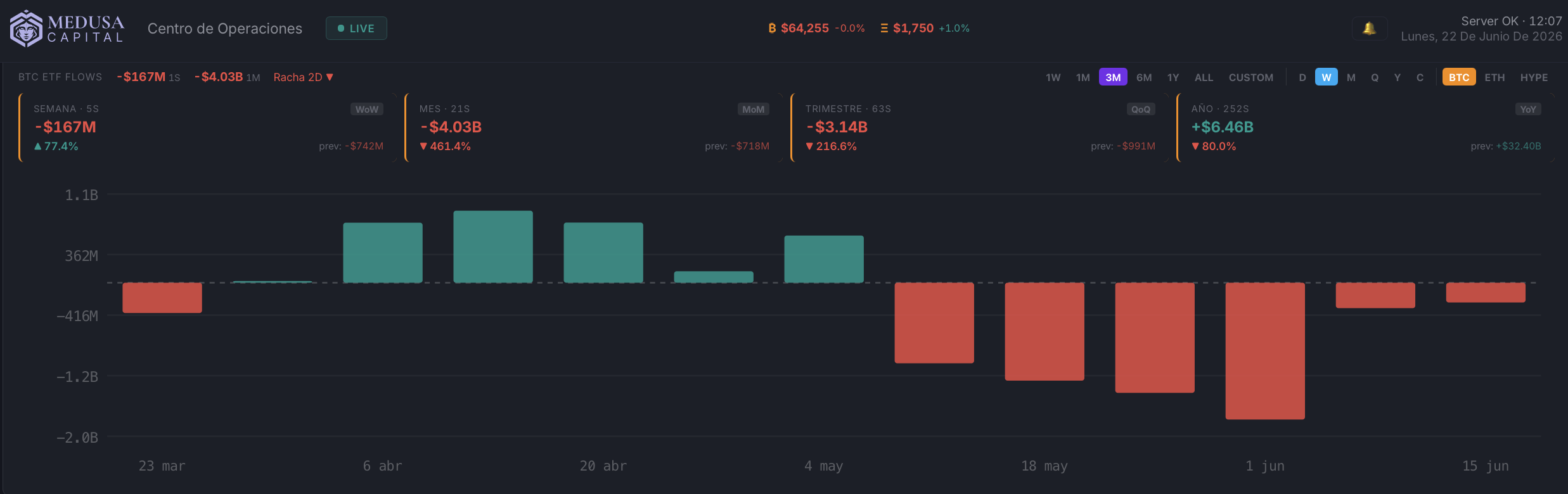Switch asset to HYPE
This screenshot has width=1568, height=494.
(x=1534, y=77)
